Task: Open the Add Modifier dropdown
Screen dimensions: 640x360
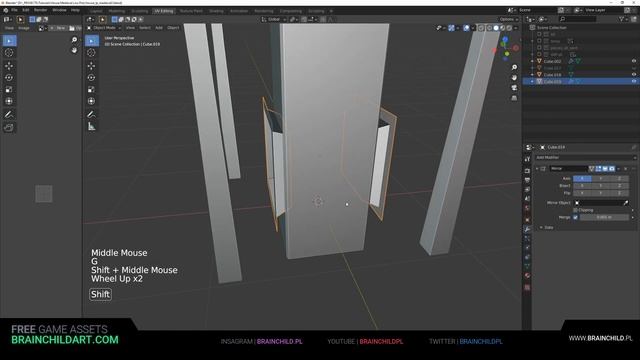Action: (585, 158)
